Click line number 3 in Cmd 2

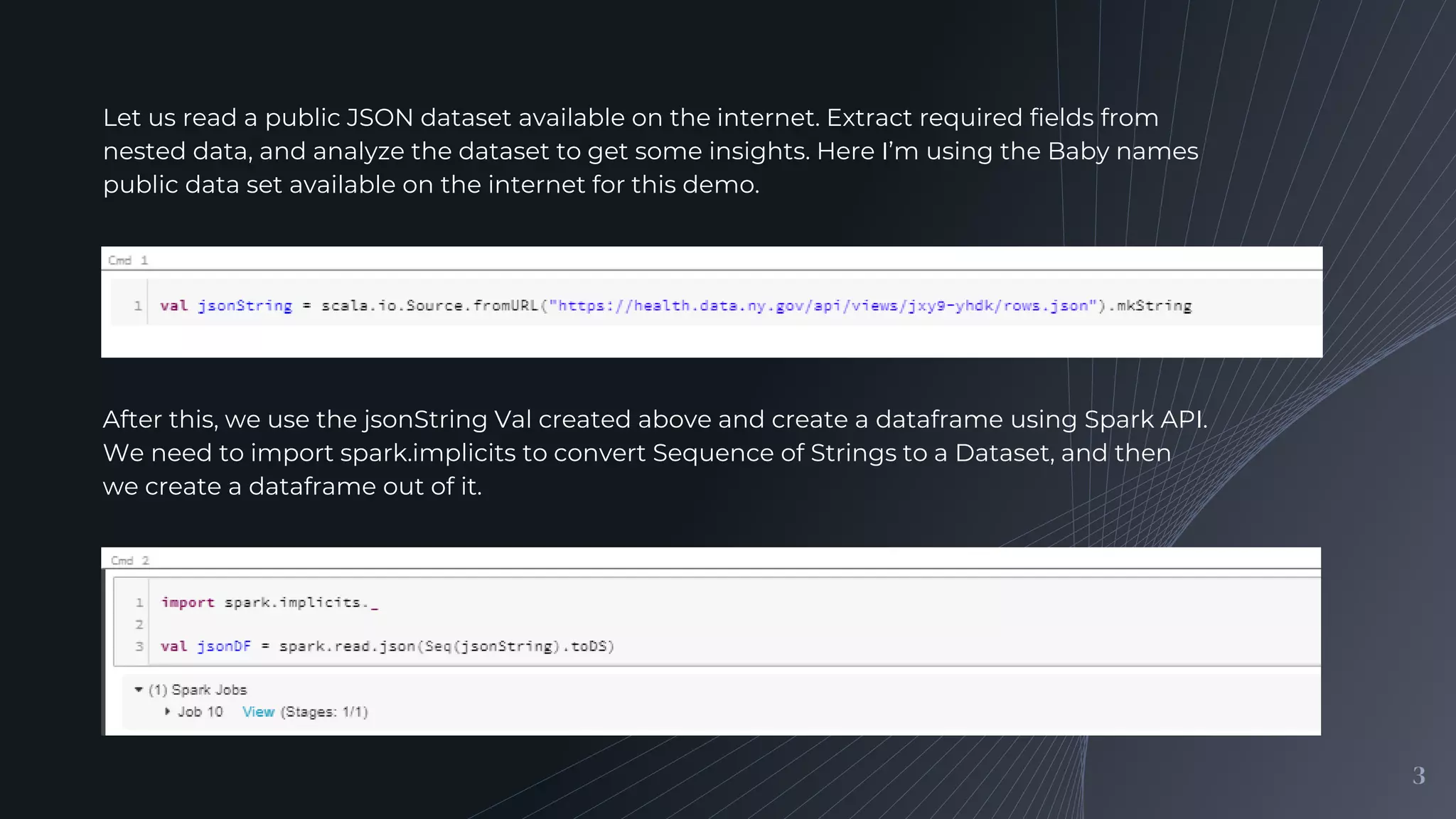pyautogui.click(x=139, y=646)
